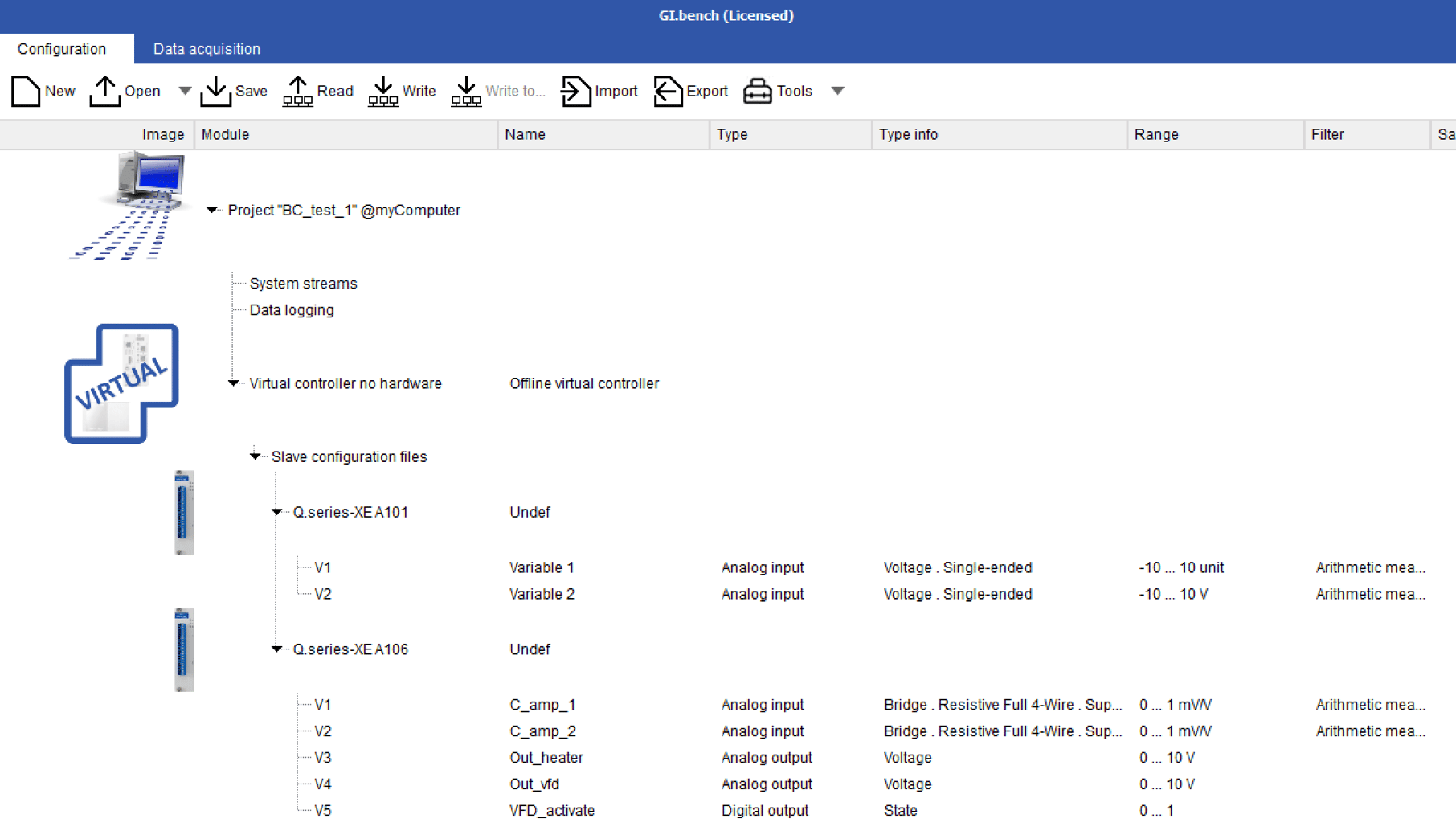Collapse the Virtual controller no hardware node
The image size is (1456, 835).
click(233, 383)
